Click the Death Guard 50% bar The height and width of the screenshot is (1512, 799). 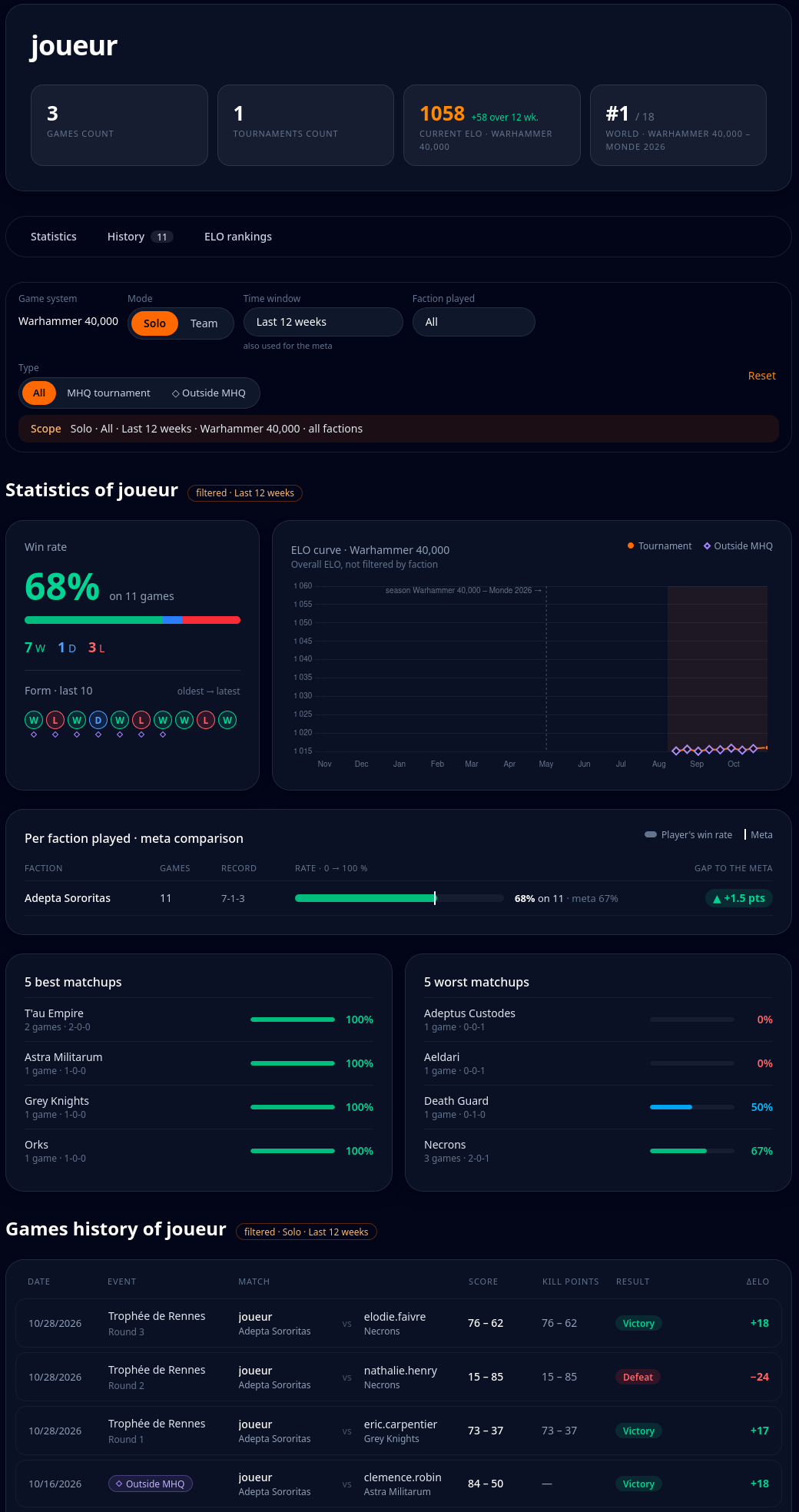692,1107
